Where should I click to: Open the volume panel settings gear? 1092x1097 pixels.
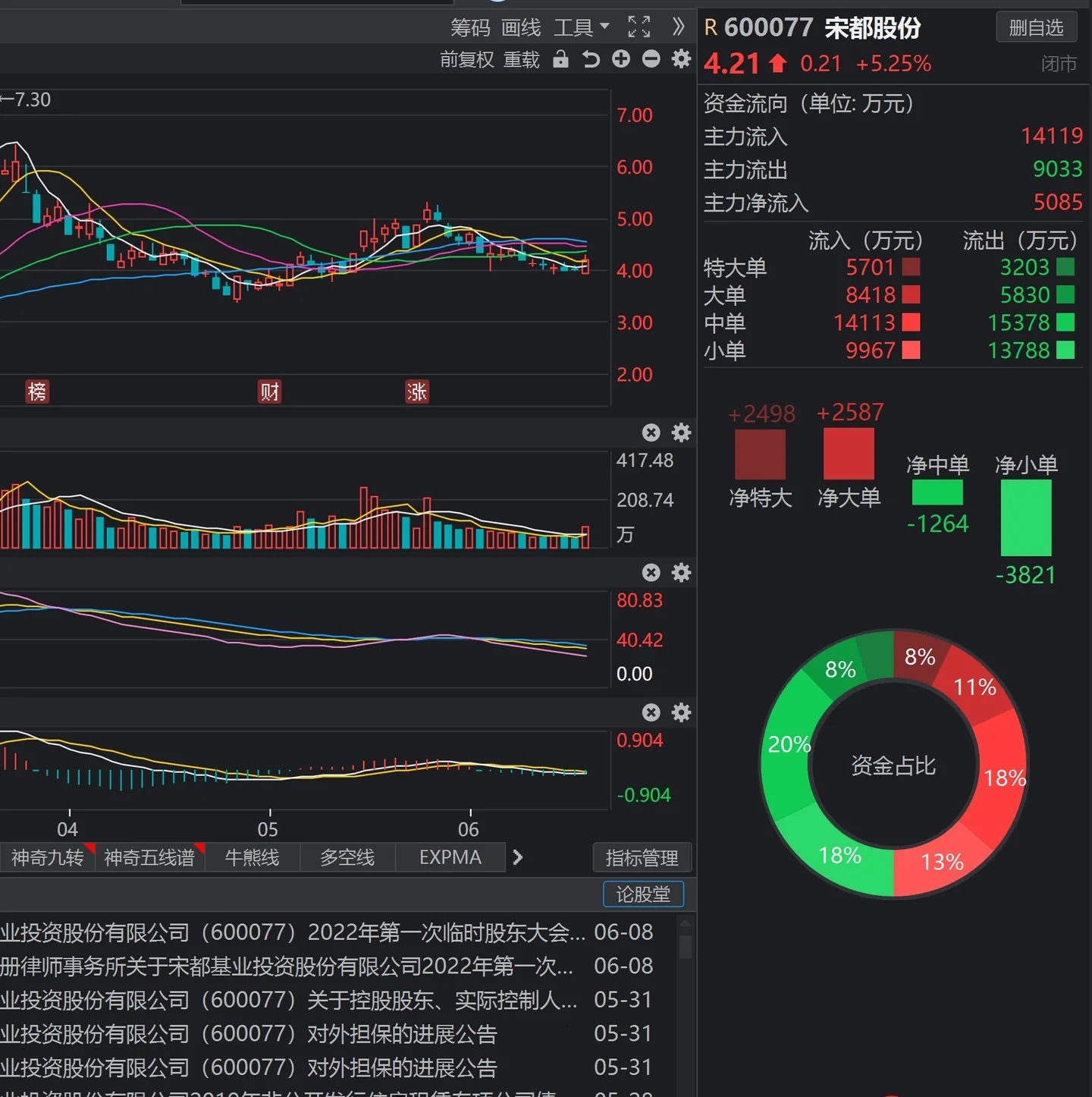(x=681, y=432)
